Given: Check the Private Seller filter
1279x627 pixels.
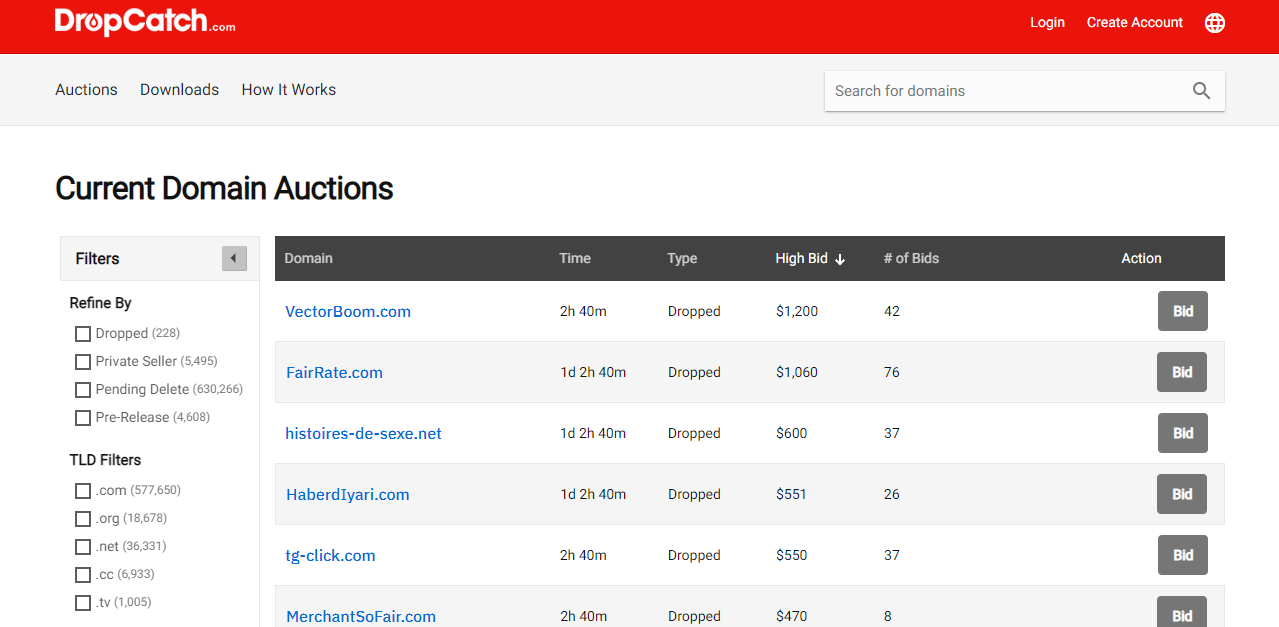Looking at the screenshot, I should tap(83, 362).
